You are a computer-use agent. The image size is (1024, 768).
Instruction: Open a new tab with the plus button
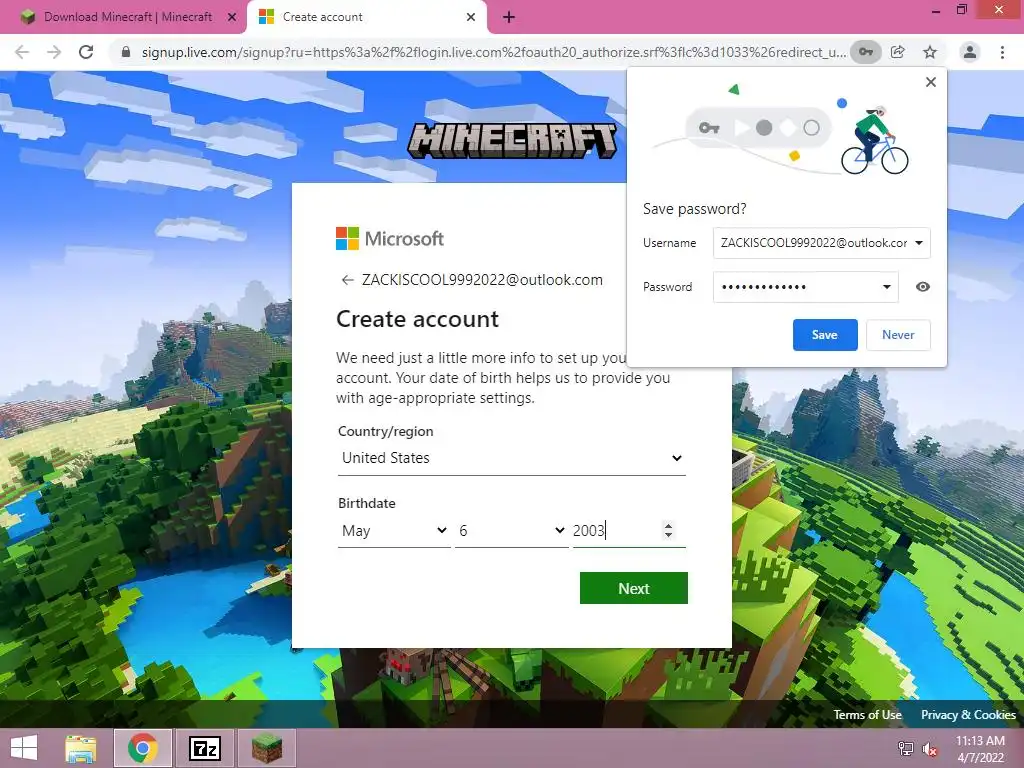coord(509,18)
